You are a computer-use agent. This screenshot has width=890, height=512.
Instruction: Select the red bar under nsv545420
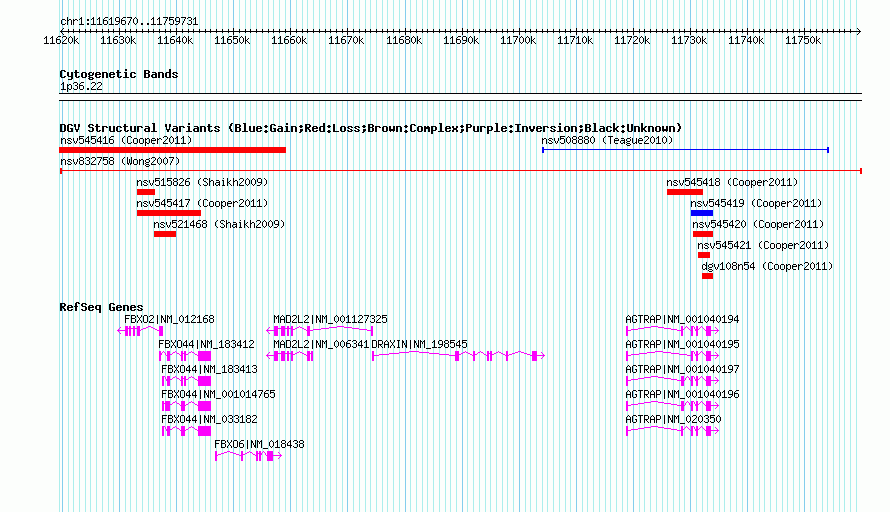[x=703, y=234]
